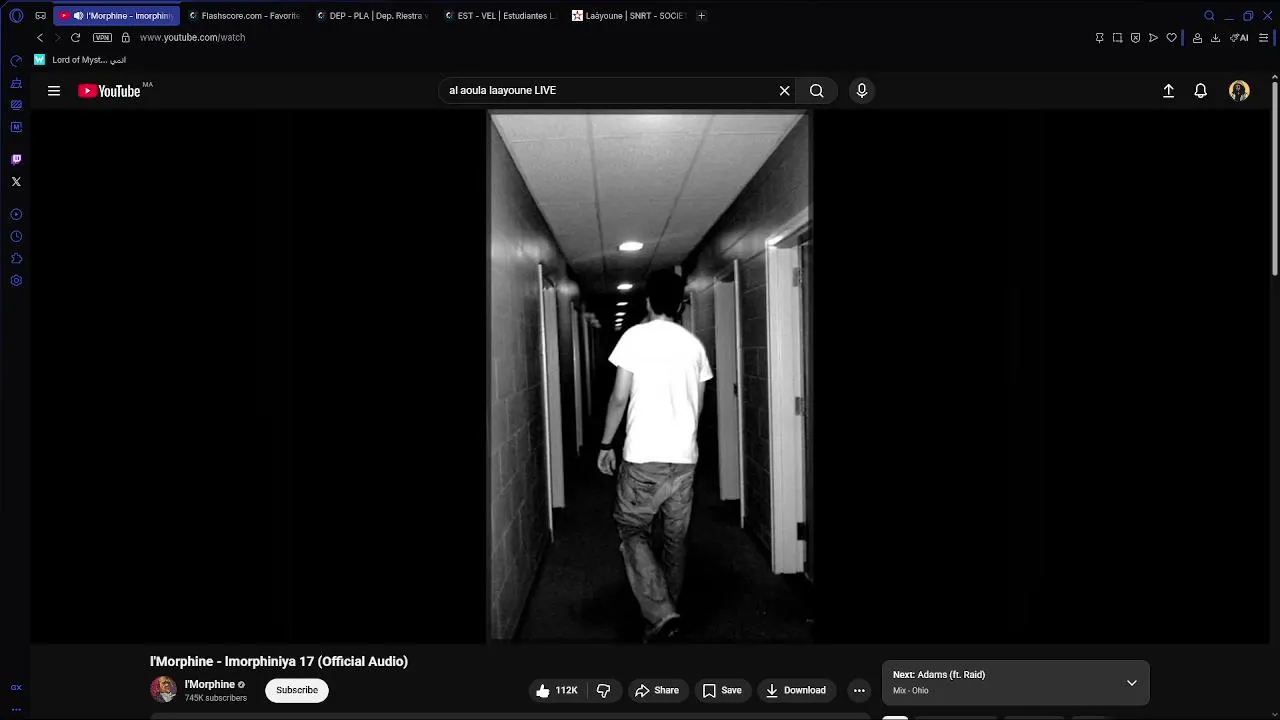
Task: Open sidebar three-dots setup menu
Action: (16, 709)
